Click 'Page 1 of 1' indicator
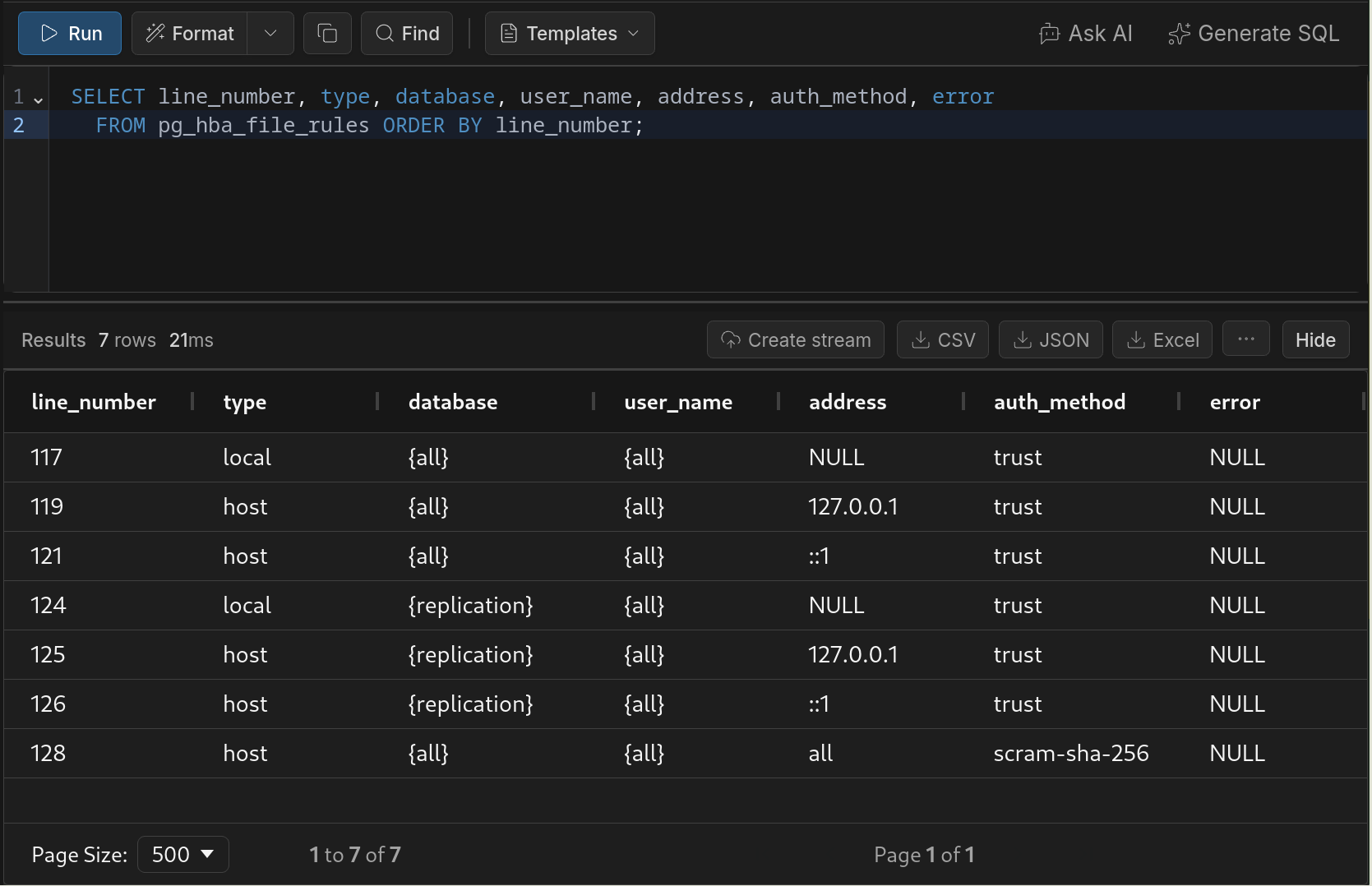The image size is (1372, 886). (924, 855)
